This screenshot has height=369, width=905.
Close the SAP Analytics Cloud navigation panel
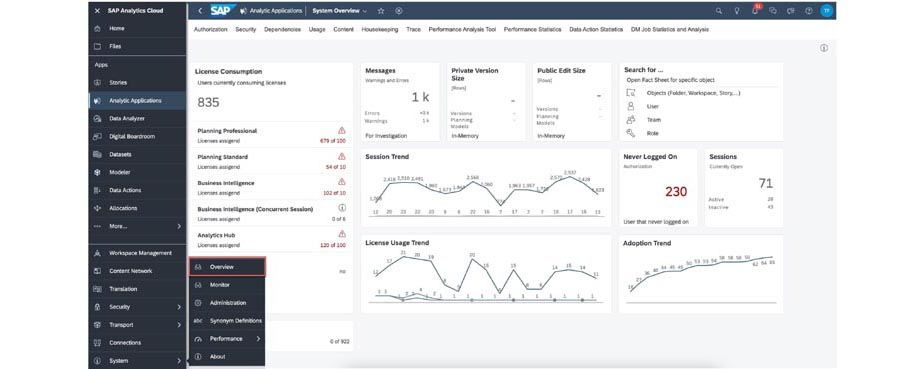click(97, 10)
